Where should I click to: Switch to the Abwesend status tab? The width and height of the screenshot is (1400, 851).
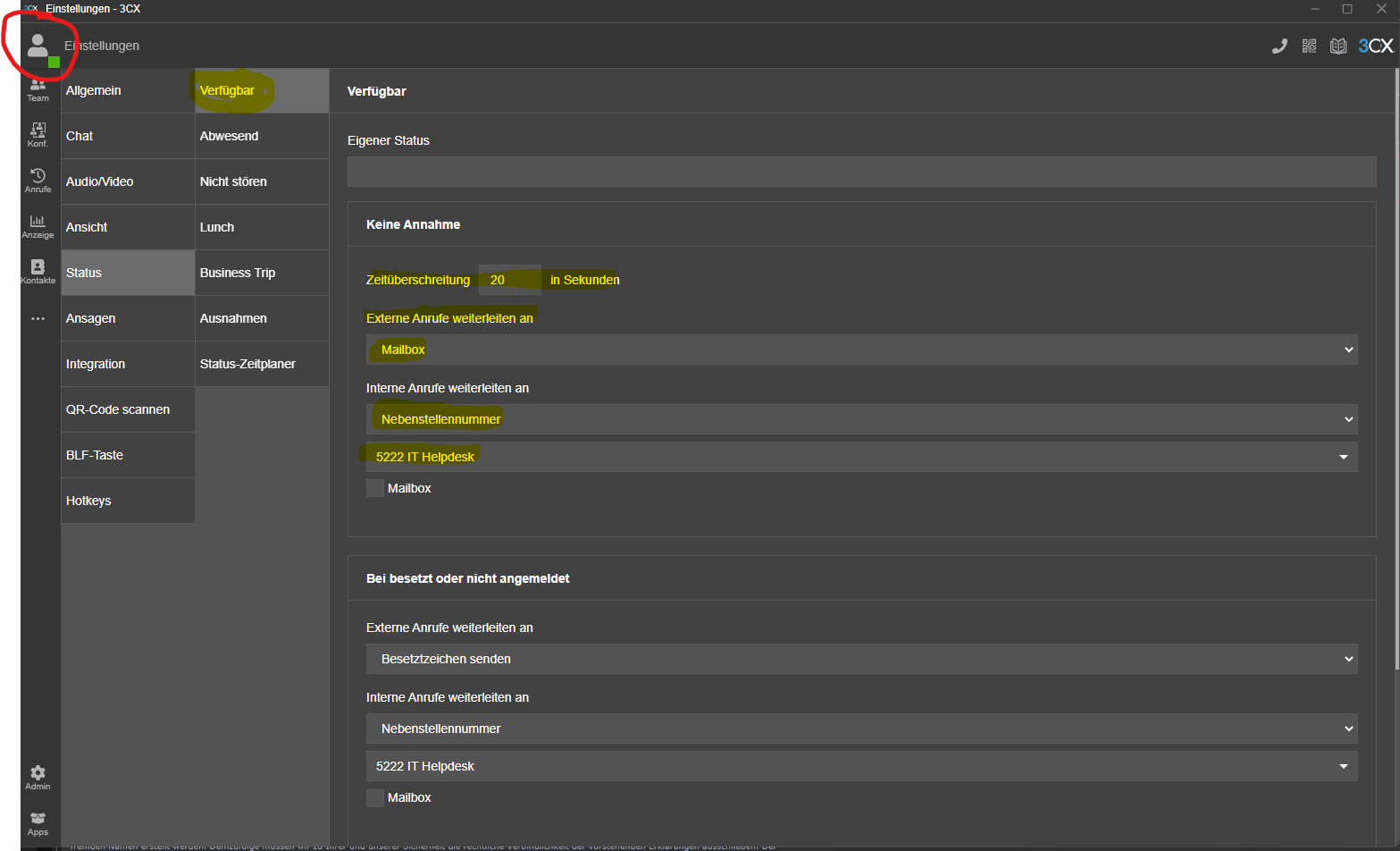[262, 136]
